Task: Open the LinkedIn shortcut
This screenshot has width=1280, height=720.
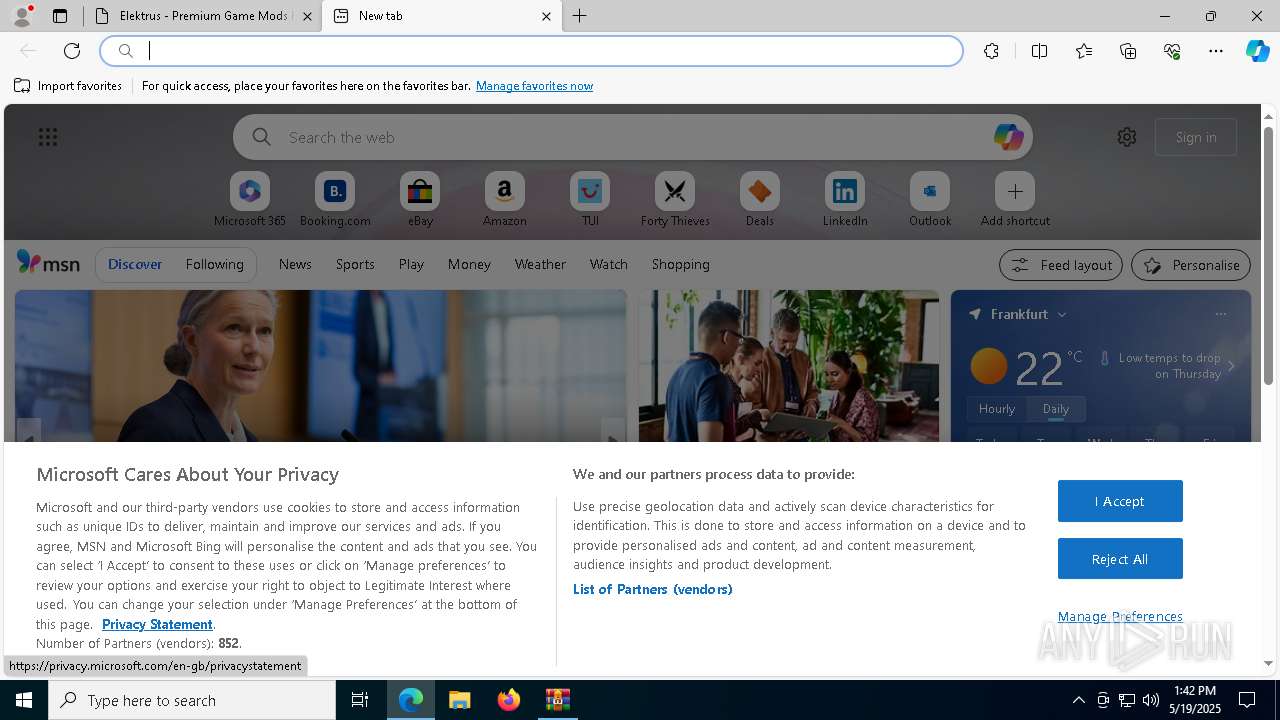Action: 845,199
